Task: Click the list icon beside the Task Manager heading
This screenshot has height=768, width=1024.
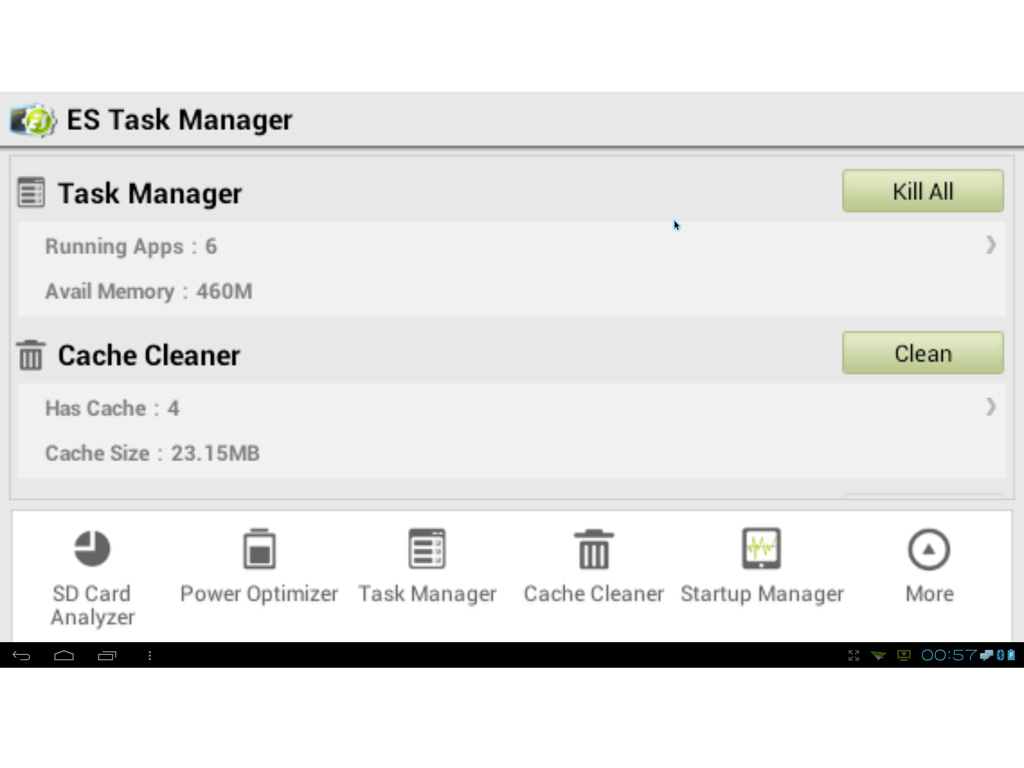Action: click(x=31, y=193)
